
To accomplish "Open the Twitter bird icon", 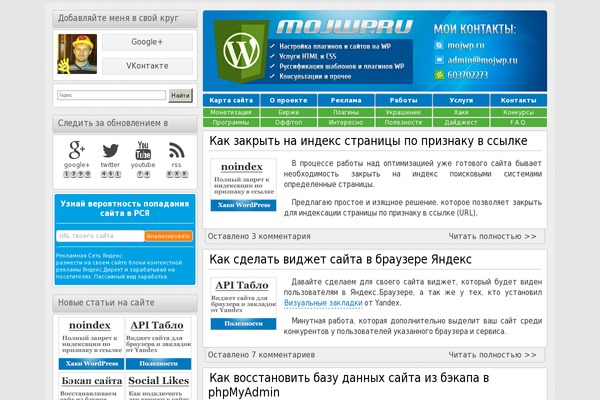I will click(110, 150).
